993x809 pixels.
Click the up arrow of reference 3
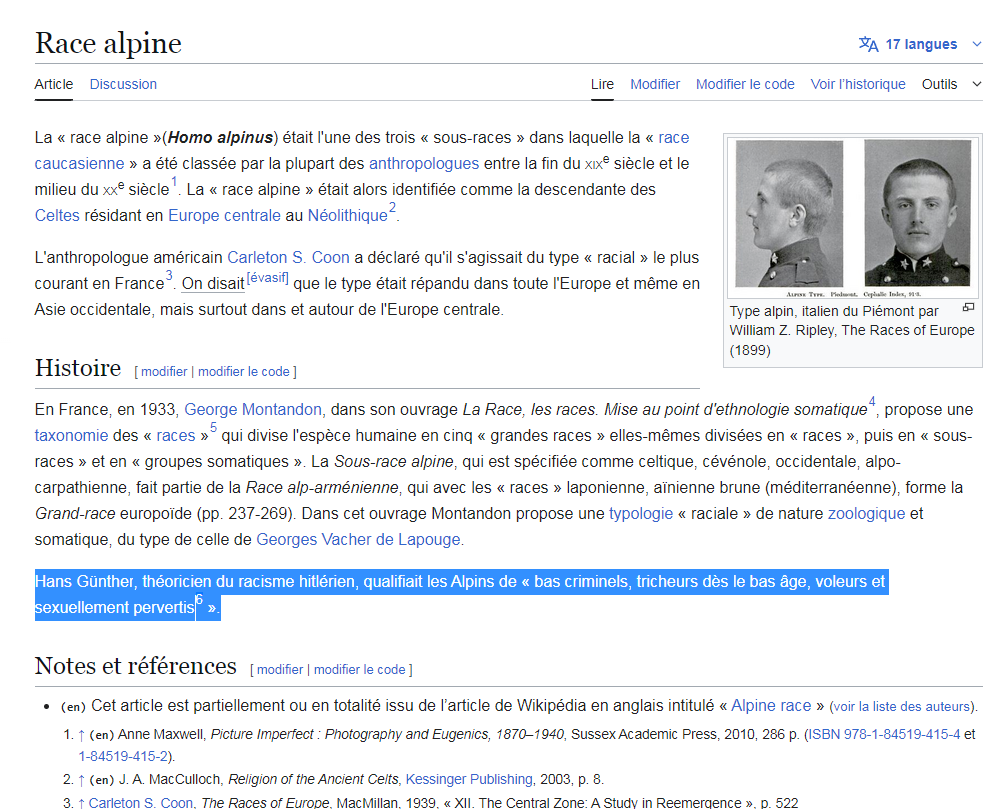(x=81, y=803)
